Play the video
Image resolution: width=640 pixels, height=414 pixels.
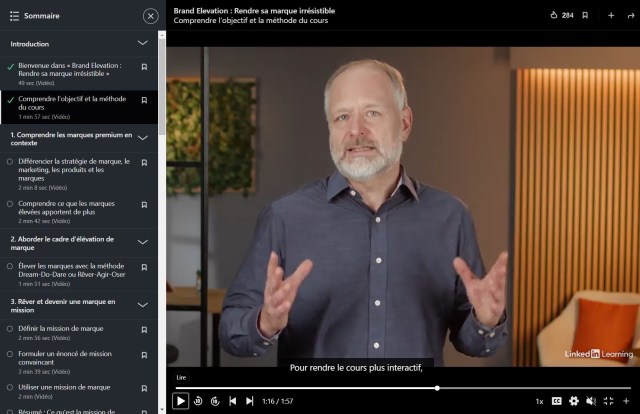click(180, 401)
